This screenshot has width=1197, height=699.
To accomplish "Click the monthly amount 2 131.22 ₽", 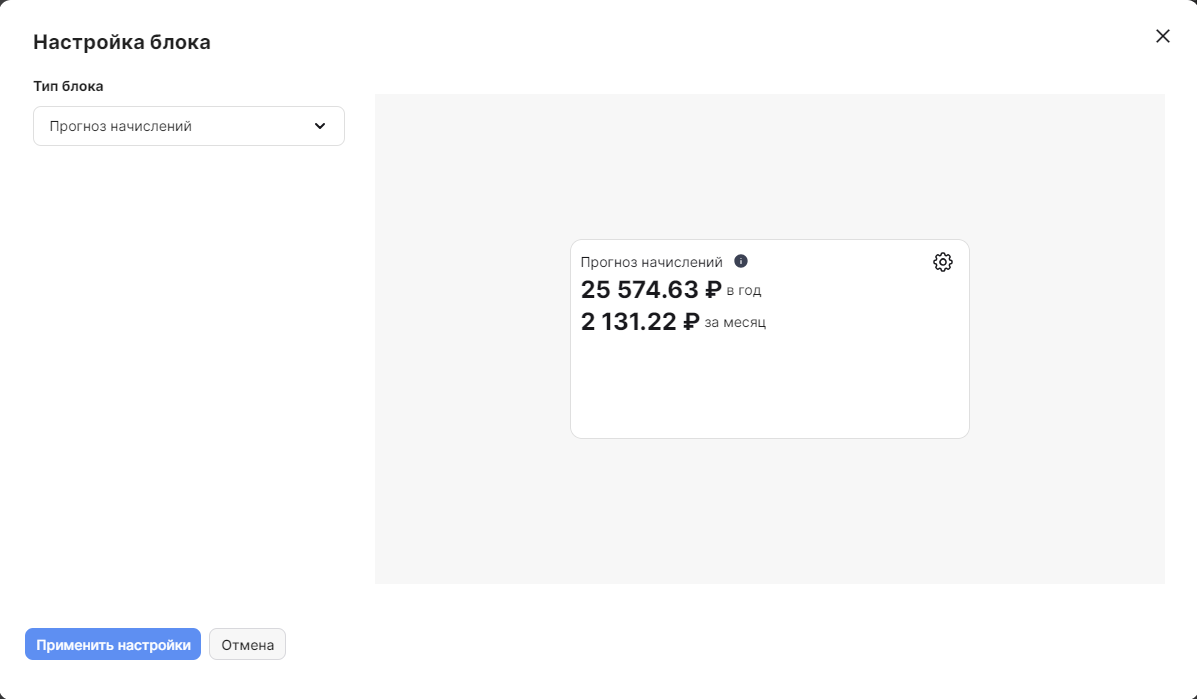I will (x=628, y=322).
